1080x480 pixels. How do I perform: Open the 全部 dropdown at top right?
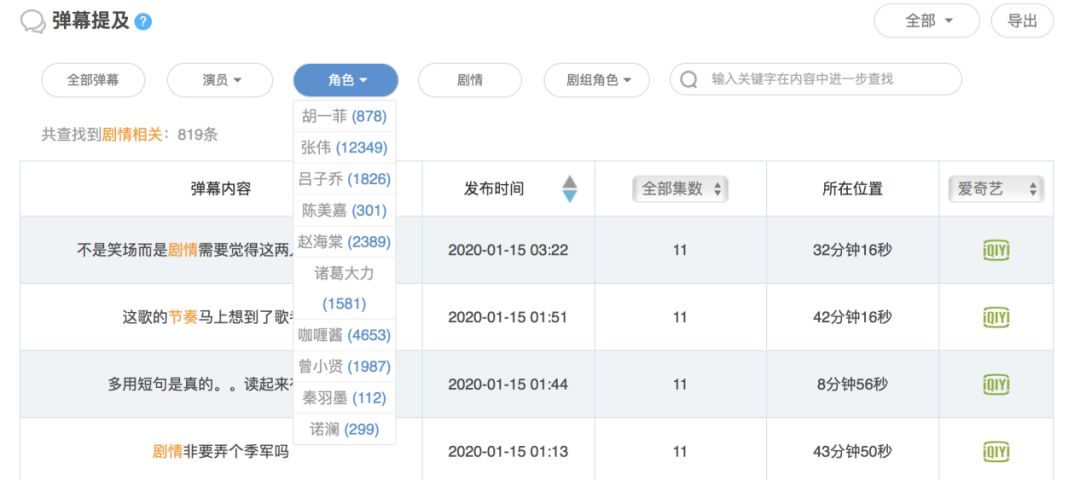click(926, 21)
